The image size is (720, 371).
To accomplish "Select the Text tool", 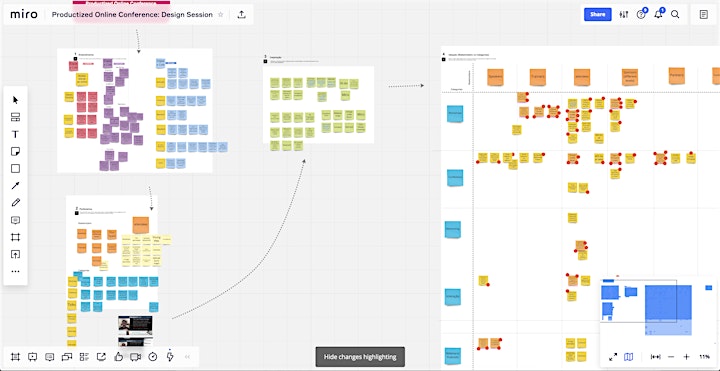I will [x=15, y=134].
